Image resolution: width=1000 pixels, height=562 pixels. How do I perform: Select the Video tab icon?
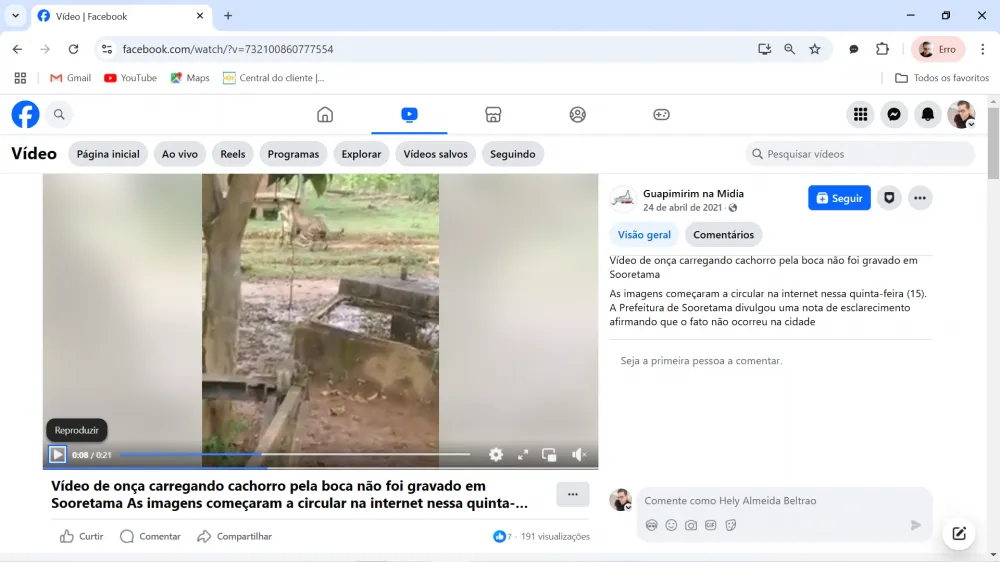(409, 115)
